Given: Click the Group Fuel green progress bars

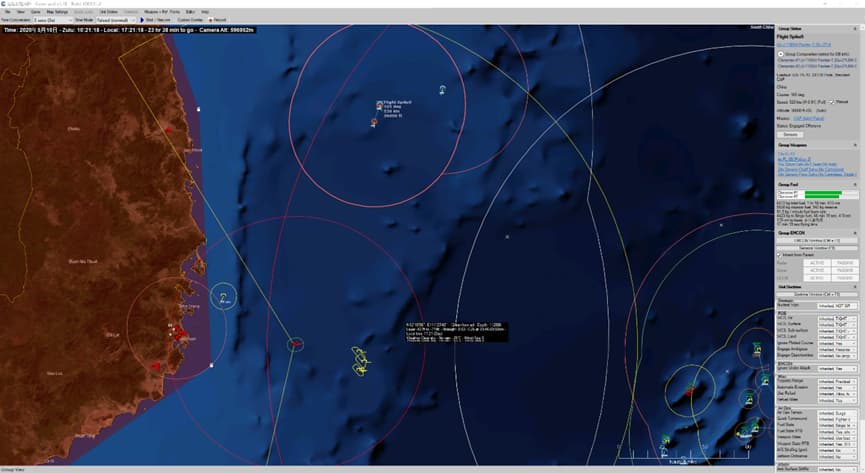Looking at the screenshot, I should click(823, 194).
